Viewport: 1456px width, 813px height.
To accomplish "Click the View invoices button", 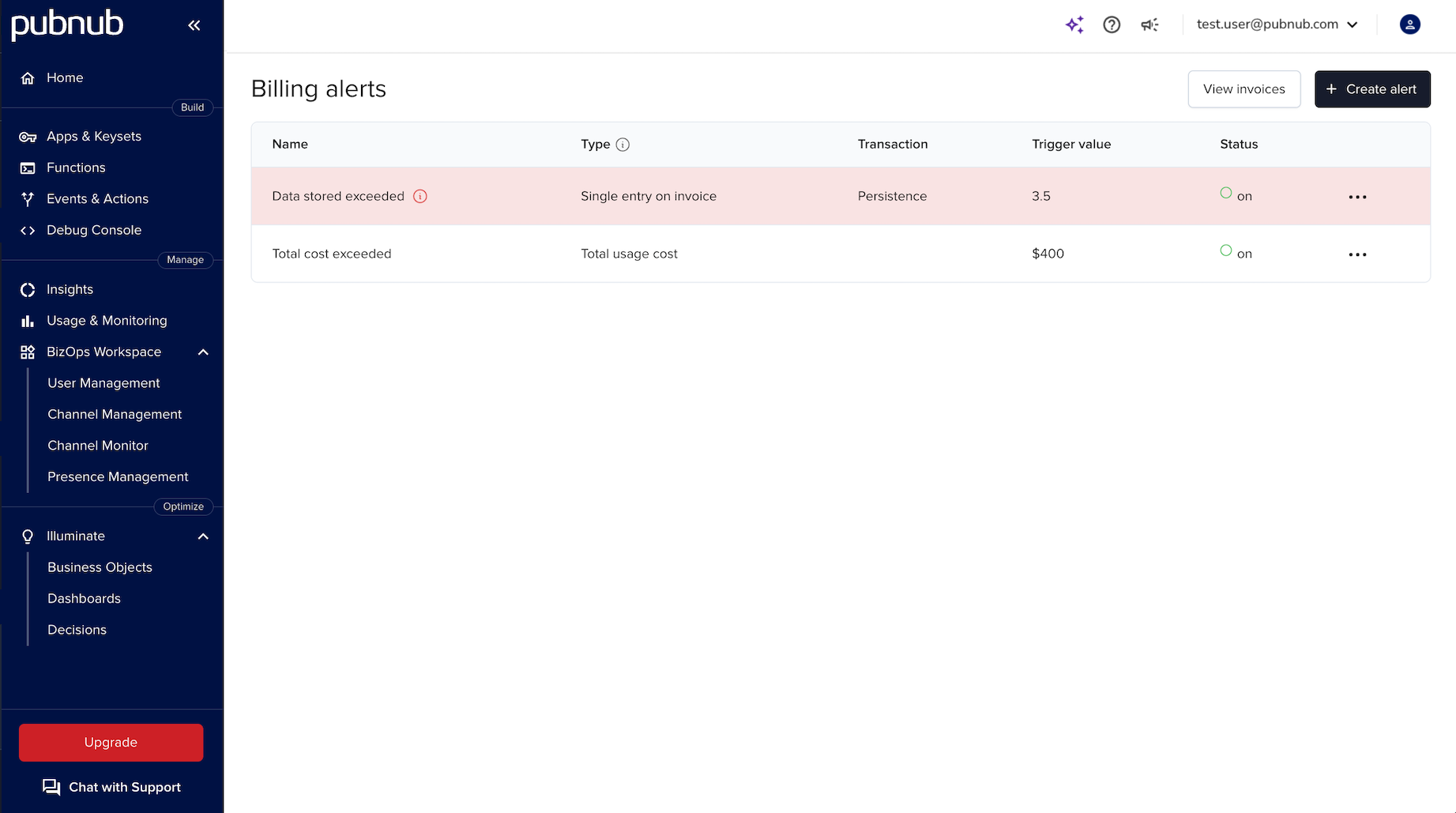I will click(1243, 89).
